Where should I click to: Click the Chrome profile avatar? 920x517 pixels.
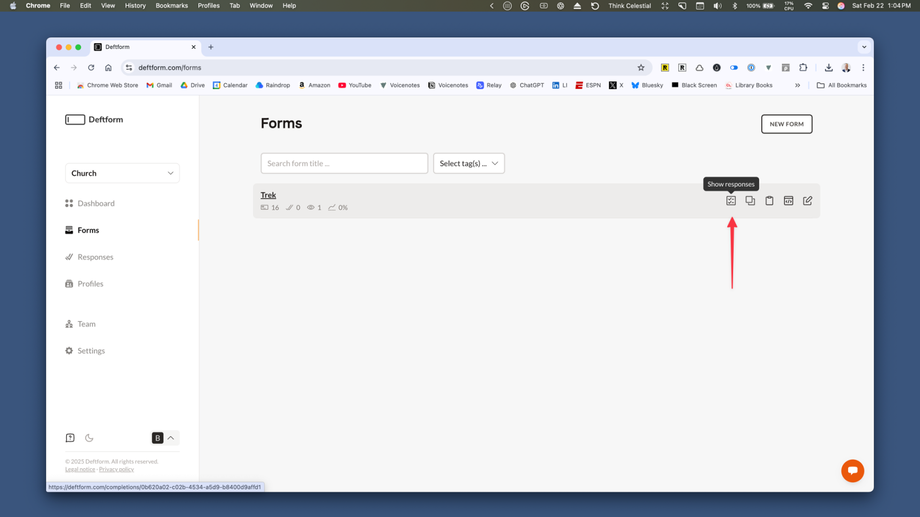[x=846, y=67]
